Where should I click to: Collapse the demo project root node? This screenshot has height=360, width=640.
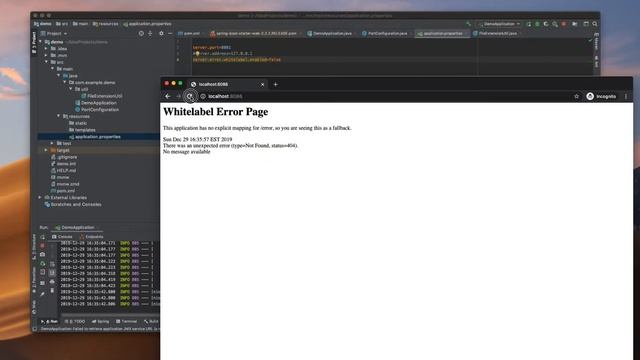(x=40, y=42)
